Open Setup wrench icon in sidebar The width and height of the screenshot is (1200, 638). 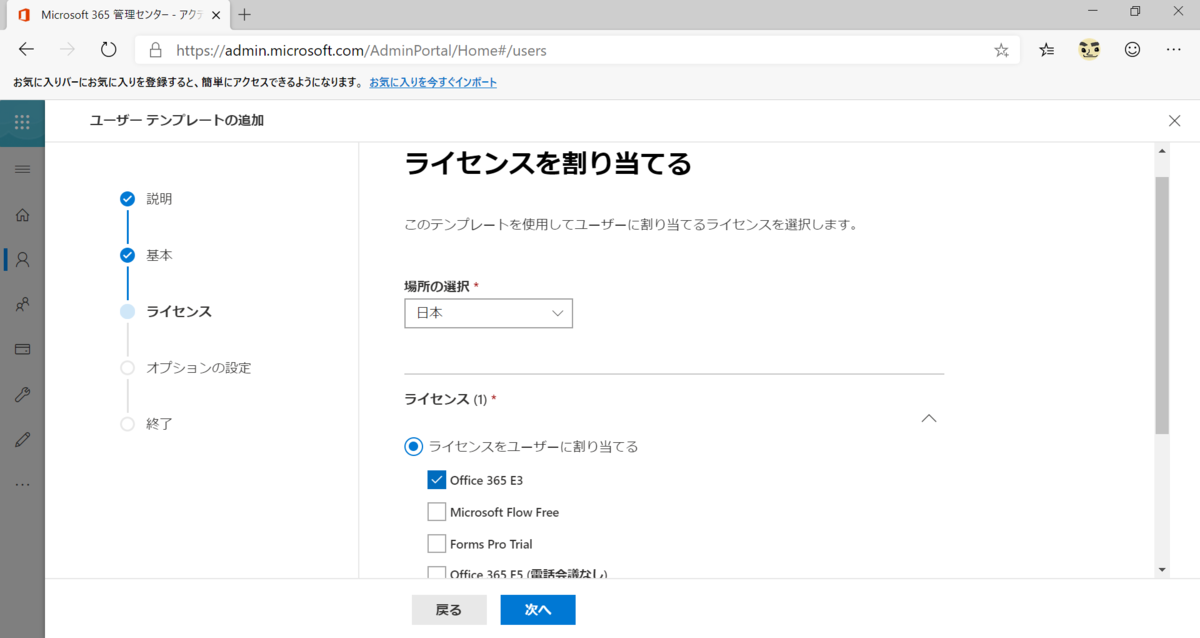click(22, 395)
